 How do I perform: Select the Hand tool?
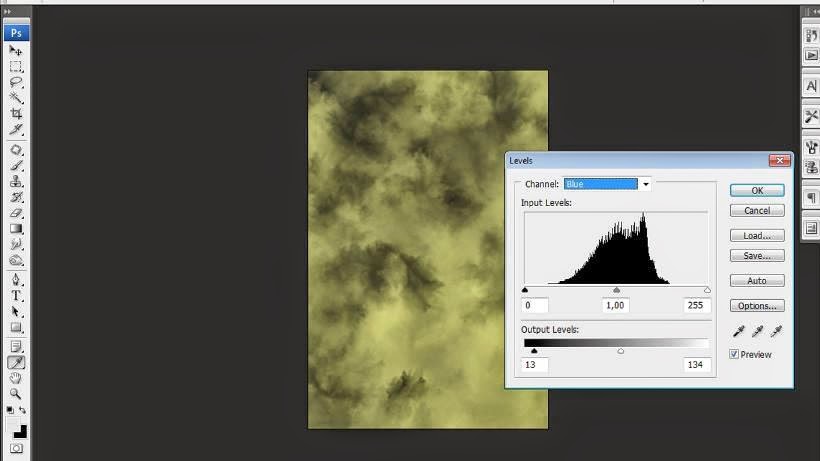[x=16, y=378]
